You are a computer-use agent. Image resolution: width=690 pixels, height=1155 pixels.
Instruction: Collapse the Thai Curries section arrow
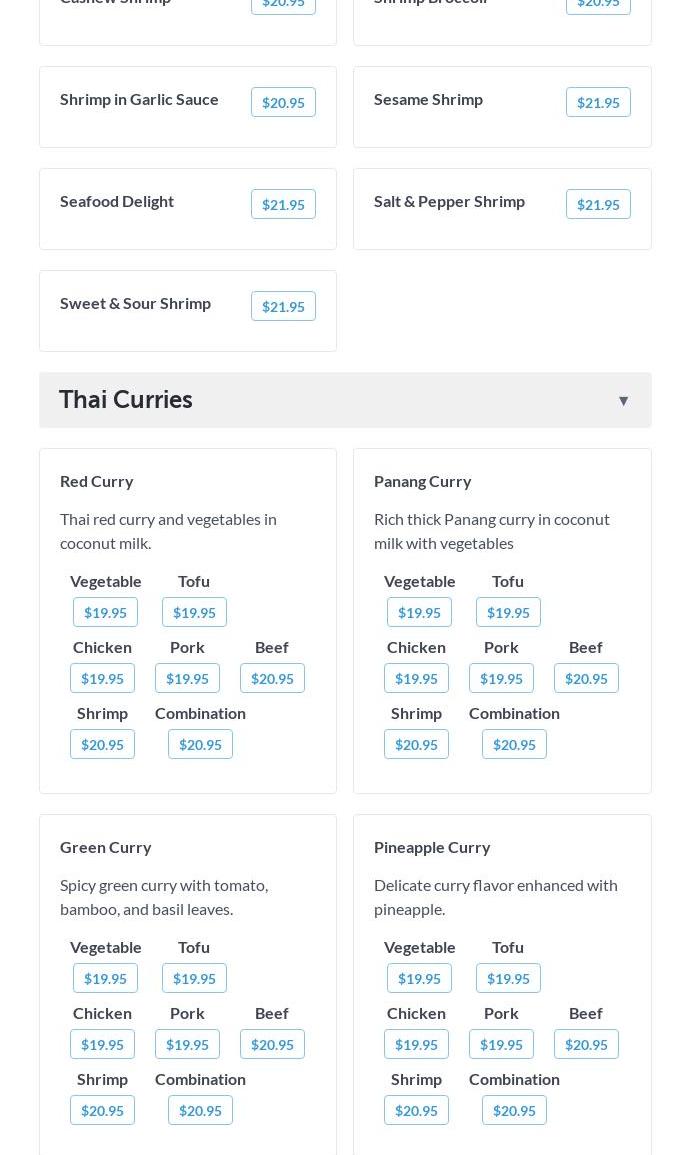[623, 401]
